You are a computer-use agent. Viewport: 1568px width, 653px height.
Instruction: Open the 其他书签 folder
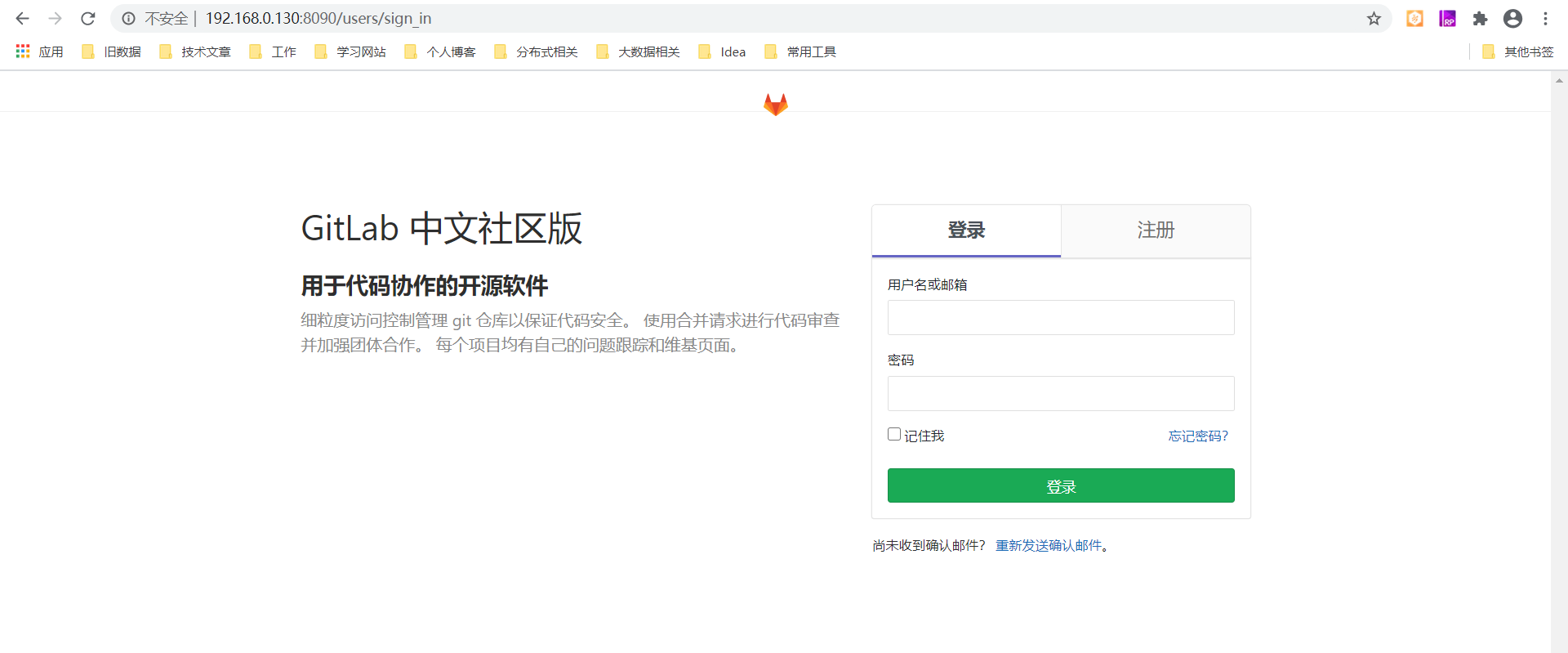coord(1518,51)
